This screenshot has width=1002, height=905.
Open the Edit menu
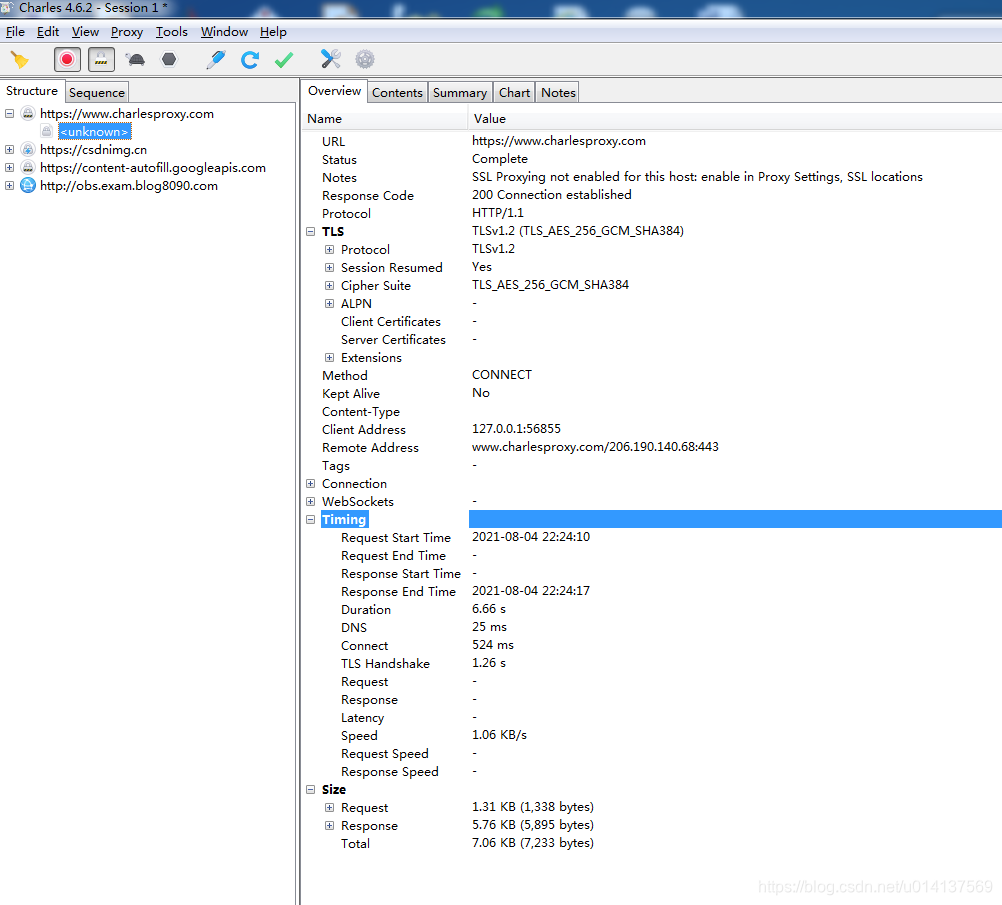[x=48, y=32]
